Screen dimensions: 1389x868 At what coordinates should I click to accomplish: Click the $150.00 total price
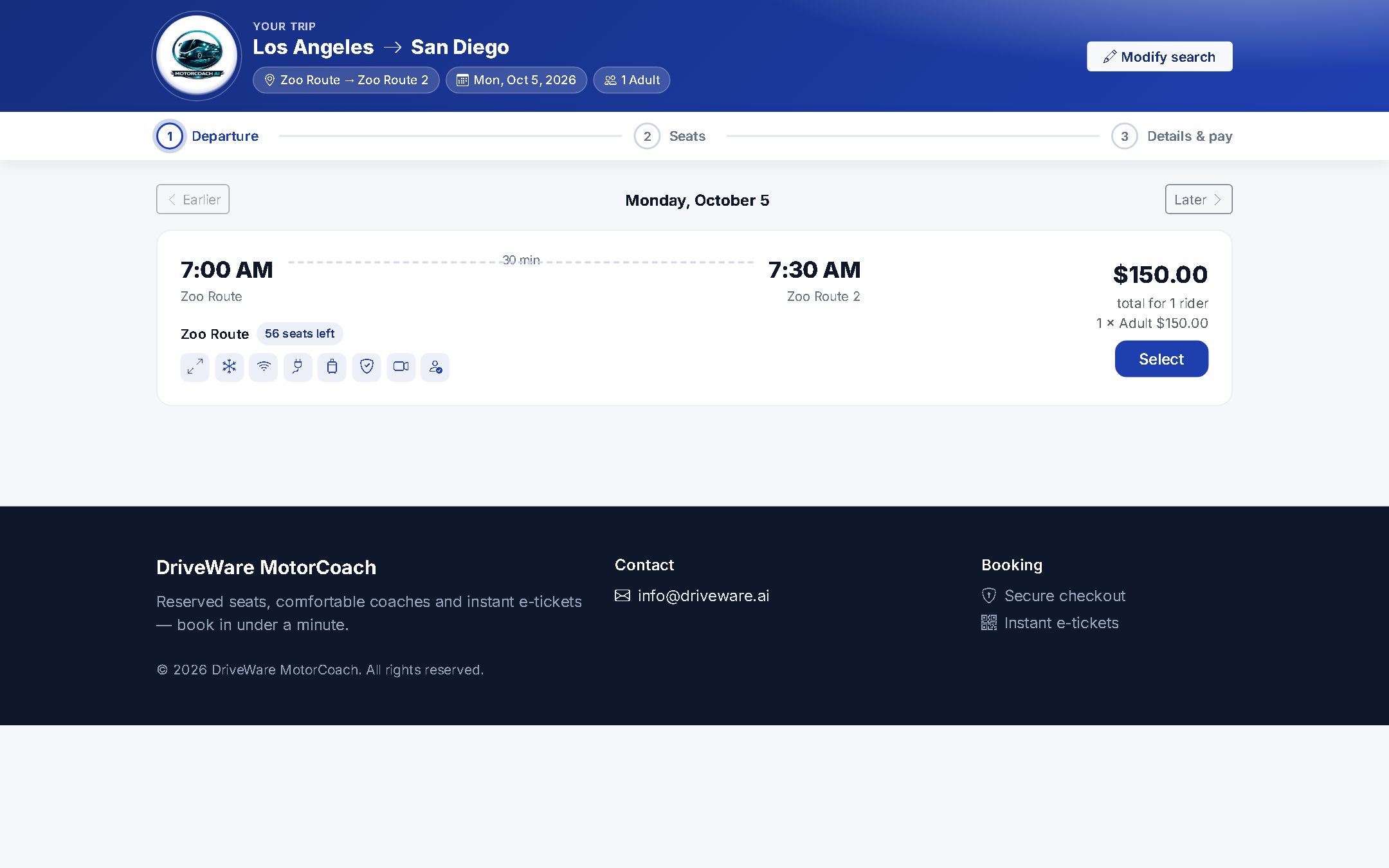[x=1161, y=275]
